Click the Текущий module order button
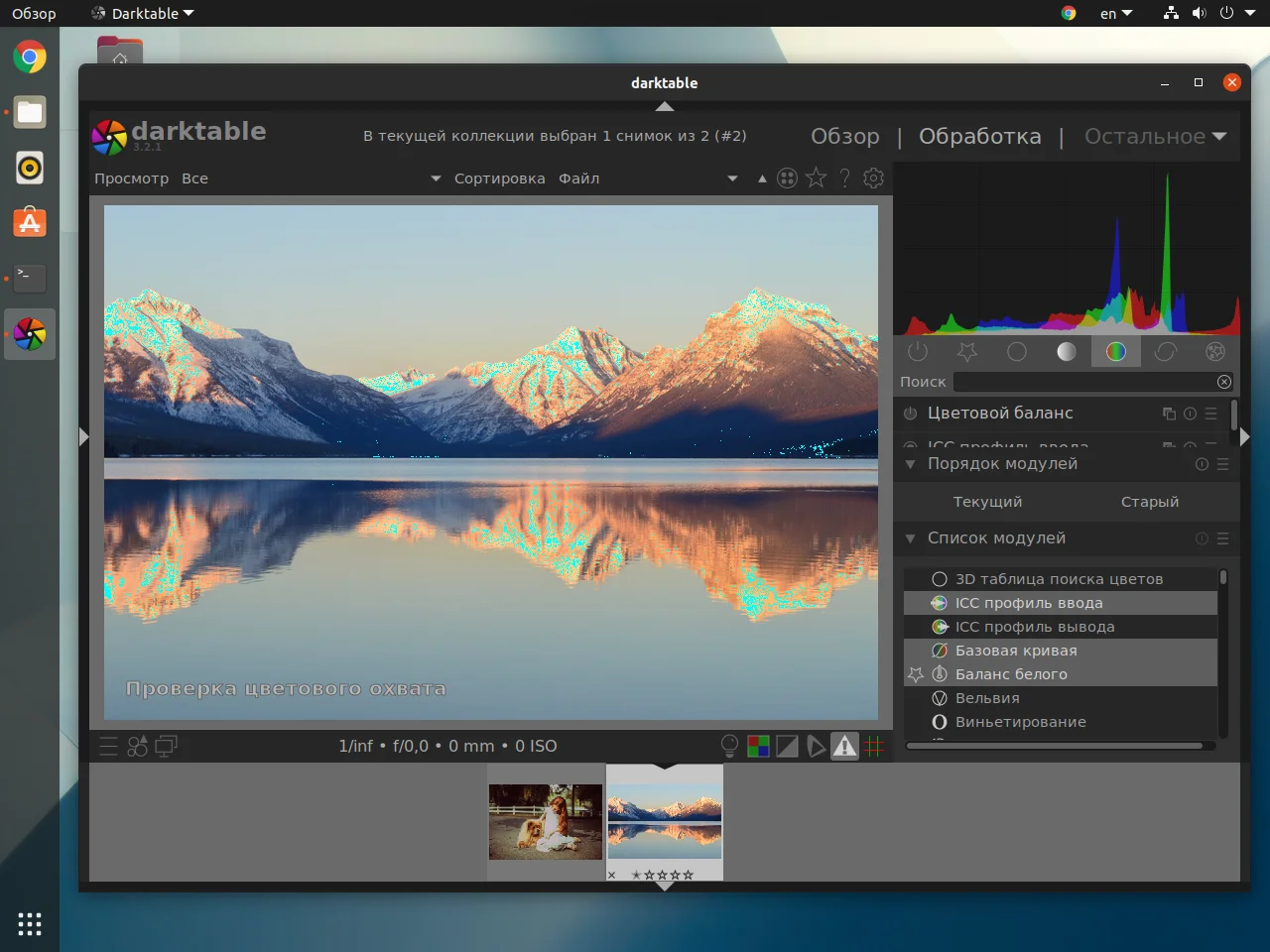1270x952 pixels. click(x=987, y=502)
